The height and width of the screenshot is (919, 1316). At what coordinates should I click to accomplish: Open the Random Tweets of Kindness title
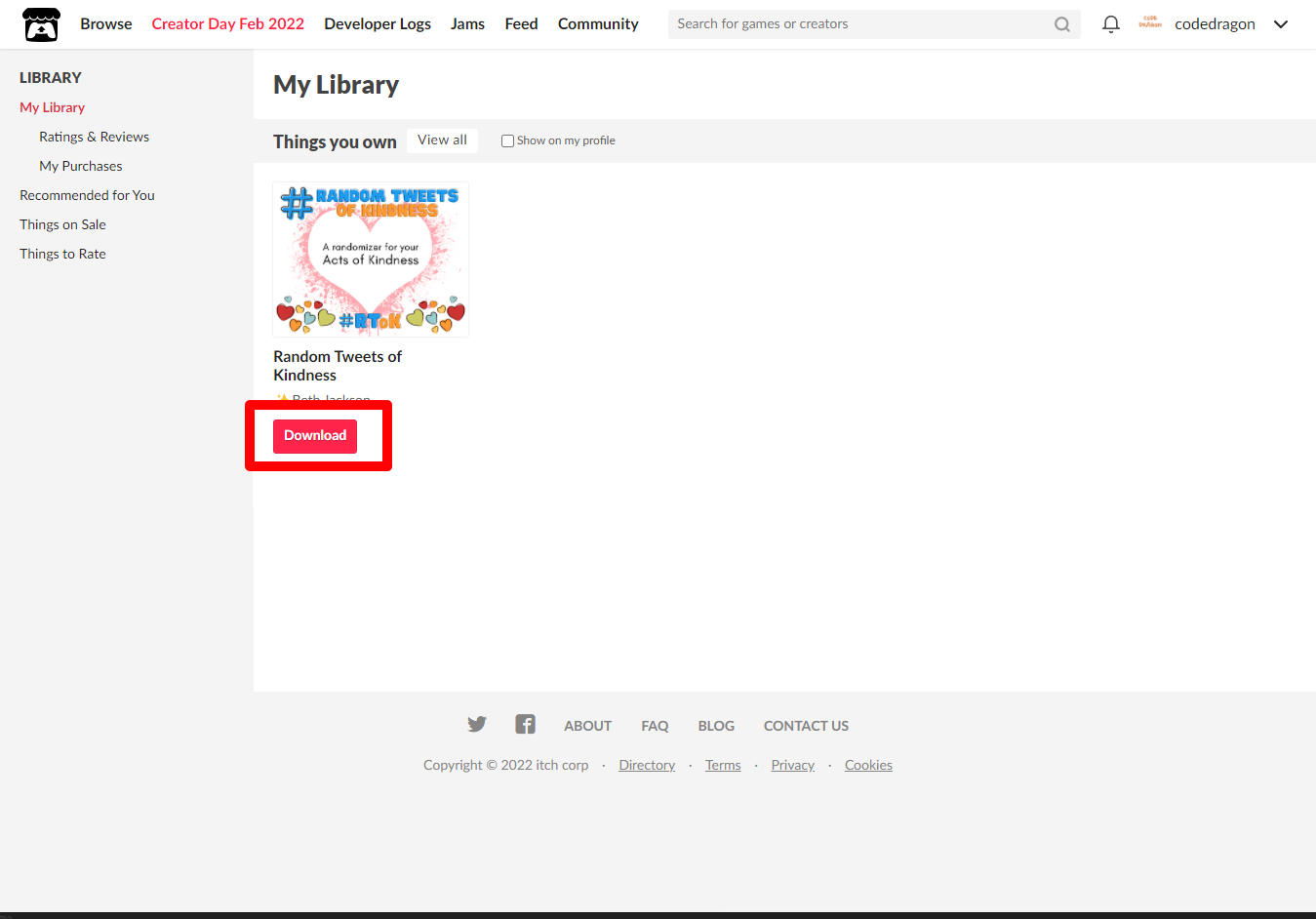(338, 366)
